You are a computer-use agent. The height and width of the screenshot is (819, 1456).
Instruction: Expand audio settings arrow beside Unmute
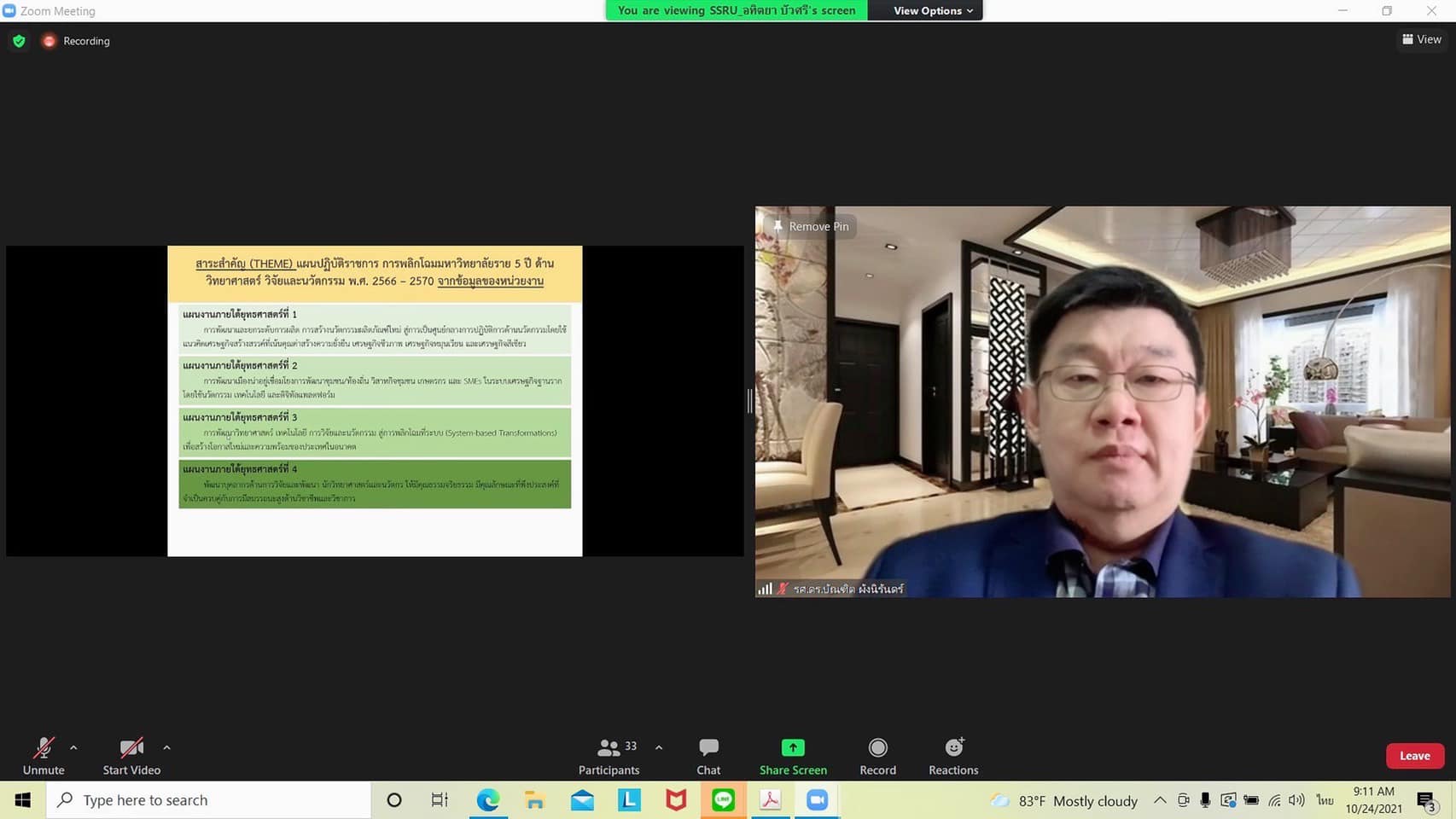73,748
